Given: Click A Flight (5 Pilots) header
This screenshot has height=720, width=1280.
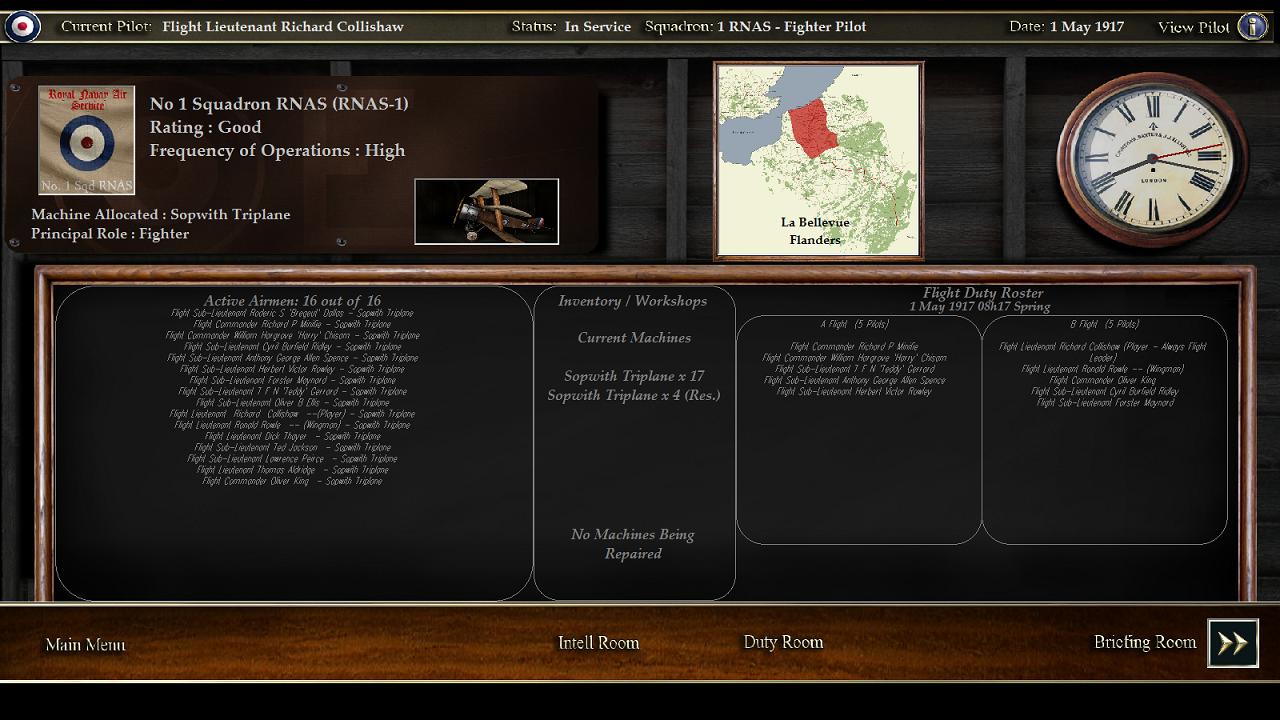Looking at the screenshot, I should (854, 324).
